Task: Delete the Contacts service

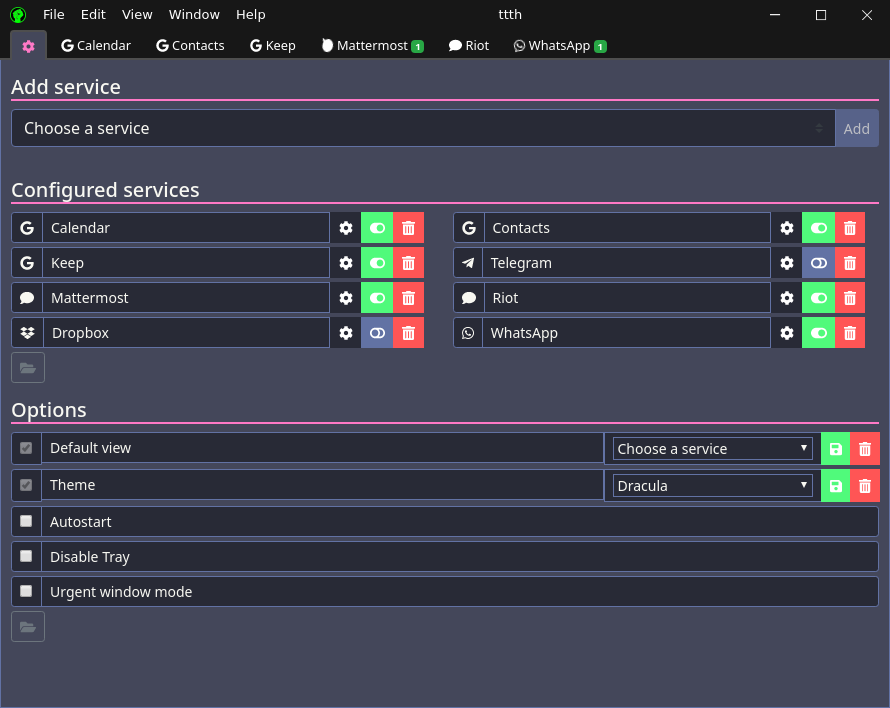Action: (x=850, y=228)
